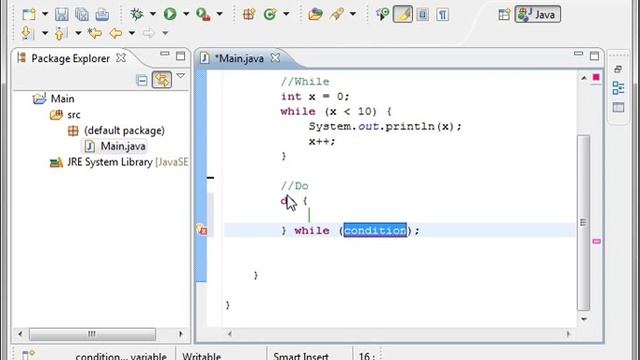Click the editor vertical scrollbar thumb
The width and height of the screenshot is (640, 360).
[x=584, y=223]
